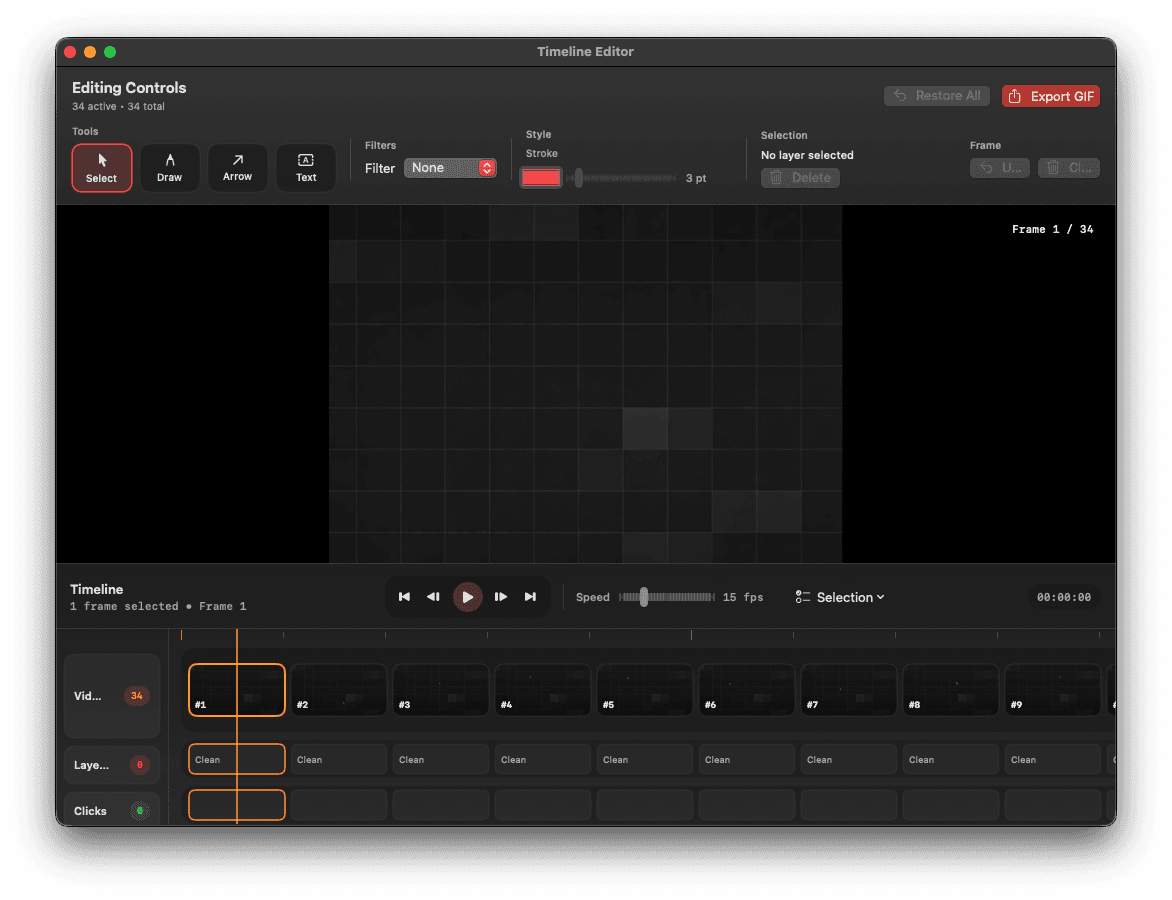Click the Speed slider handle
Viewport: 1172px width, 900px height.
click(644, 596)
